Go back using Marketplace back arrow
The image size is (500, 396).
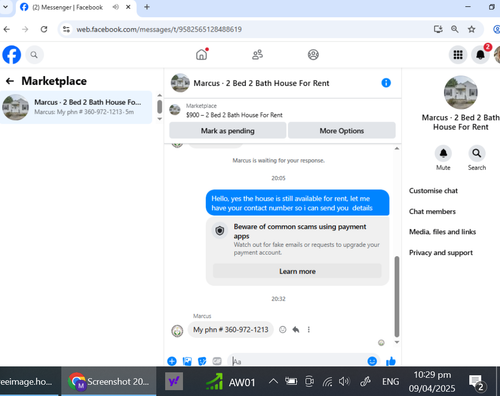tap(10, 81)
